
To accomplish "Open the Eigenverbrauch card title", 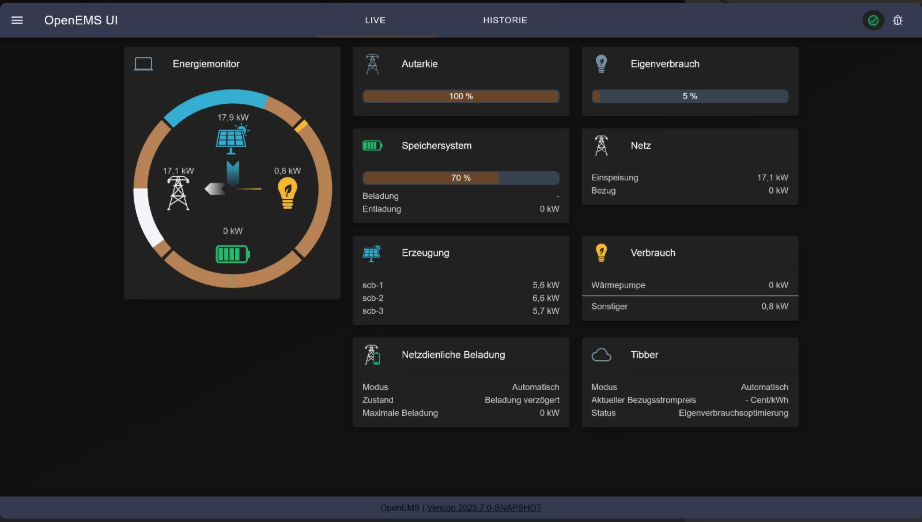I will pos(665,64).
